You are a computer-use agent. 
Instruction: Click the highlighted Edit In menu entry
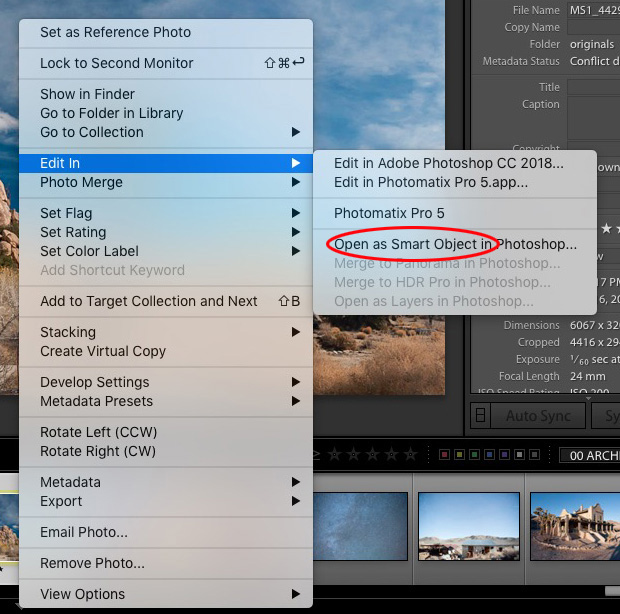coord(166,163)
